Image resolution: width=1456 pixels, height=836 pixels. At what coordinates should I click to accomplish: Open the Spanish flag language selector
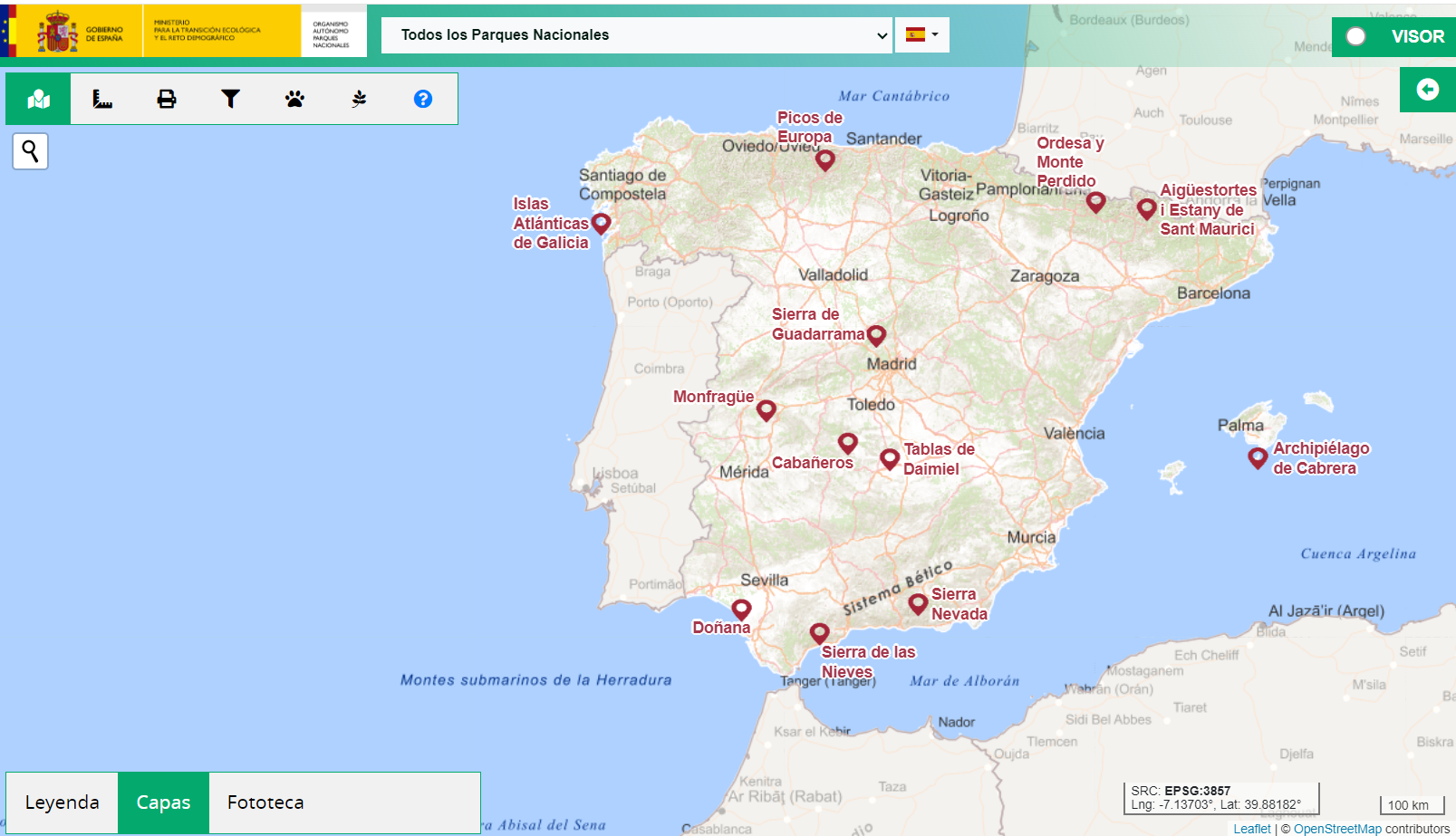[921, 34]
